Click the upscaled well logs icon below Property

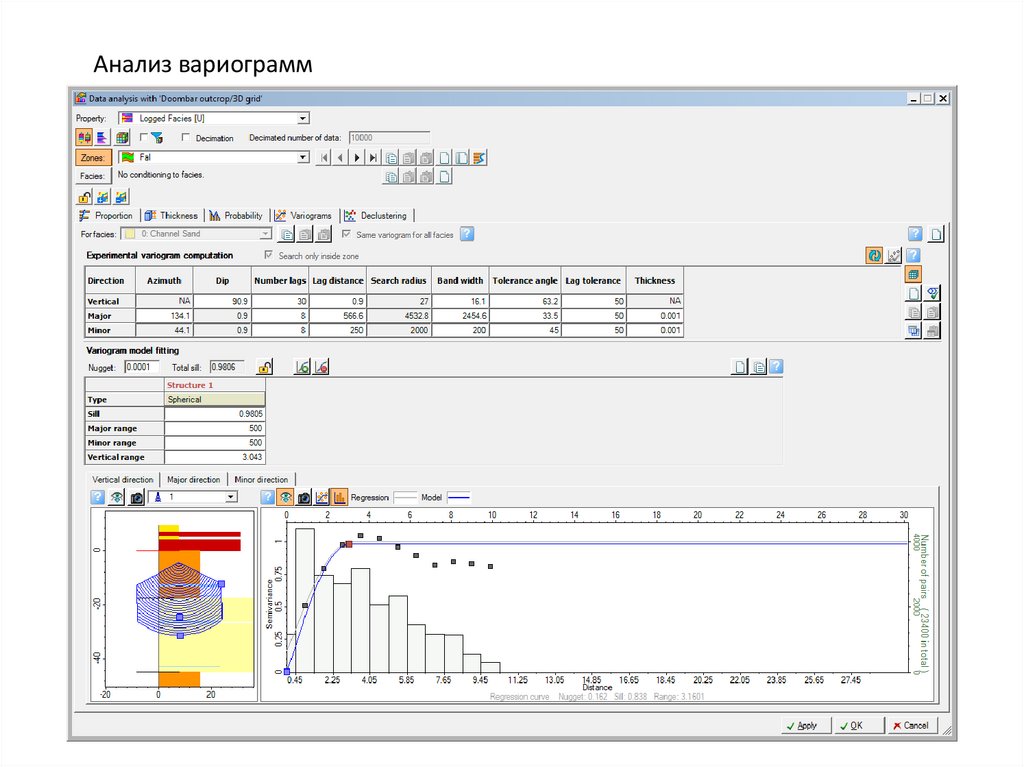84,137
